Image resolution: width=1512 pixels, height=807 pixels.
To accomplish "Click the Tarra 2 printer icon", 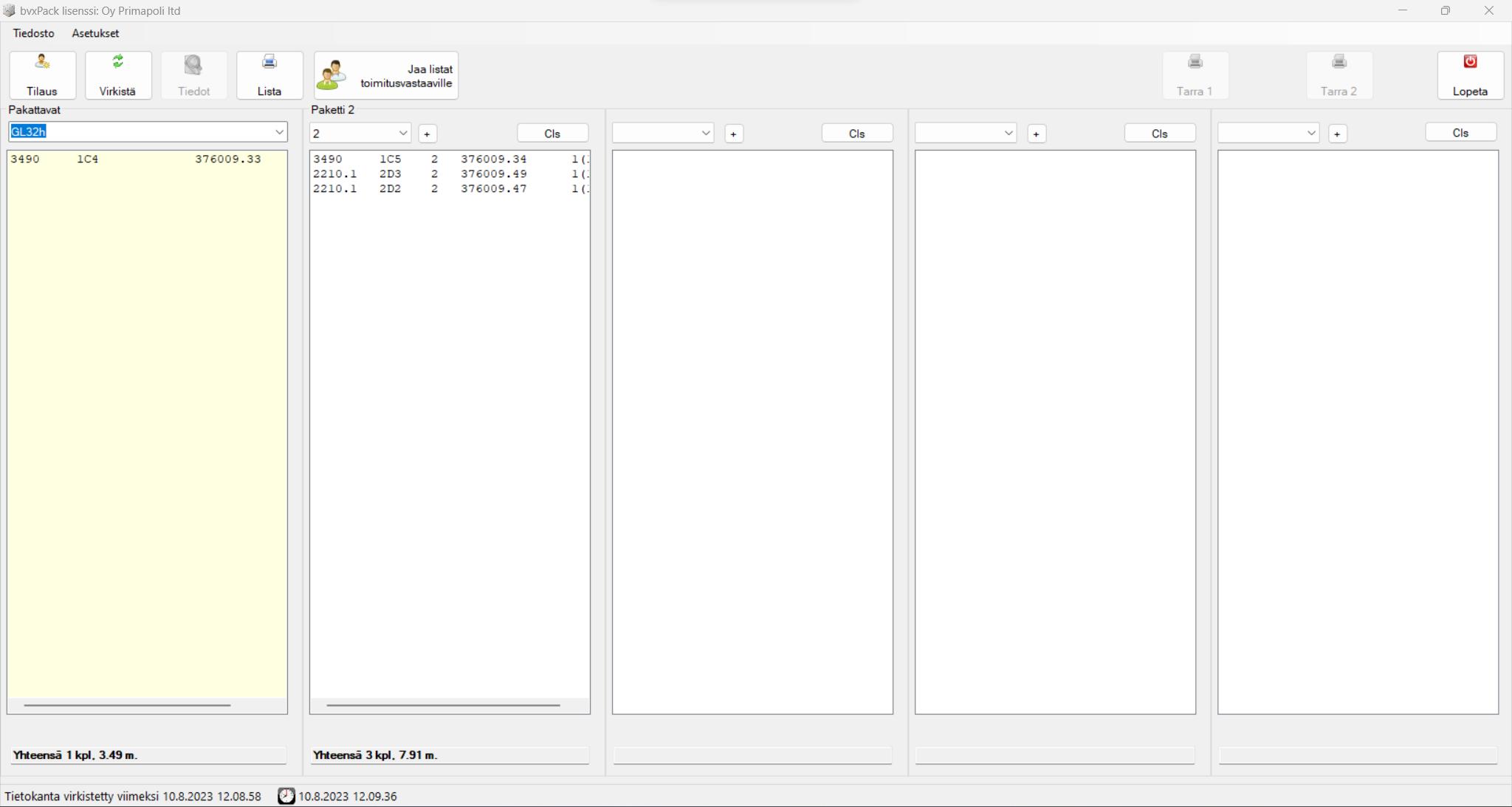I will coord(1339,75).
